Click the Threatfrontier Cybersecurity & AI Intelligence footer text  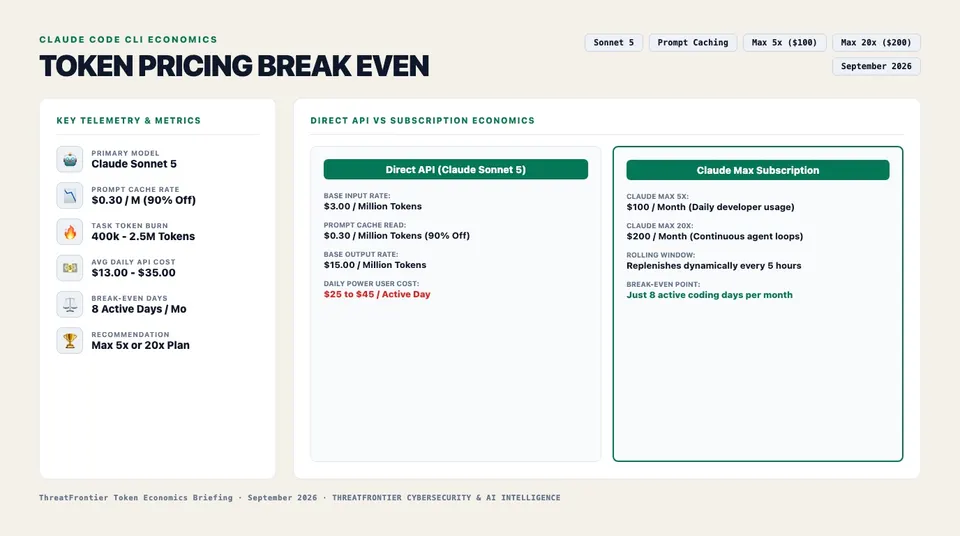point(446,498)
